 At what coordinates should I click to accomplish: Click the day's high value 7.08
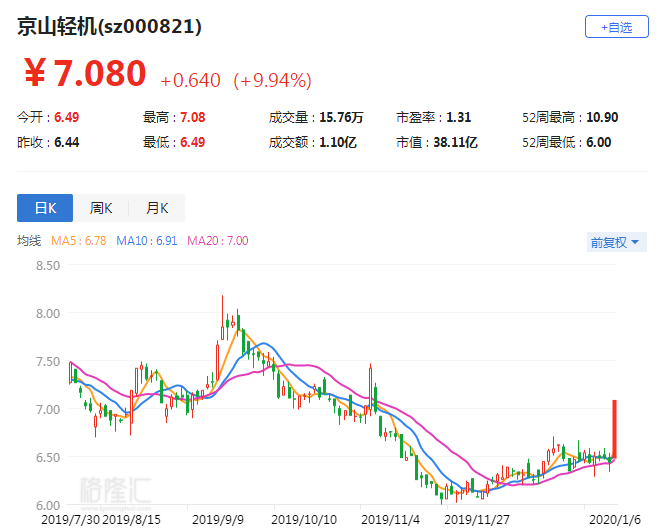(x=193, y=117)
